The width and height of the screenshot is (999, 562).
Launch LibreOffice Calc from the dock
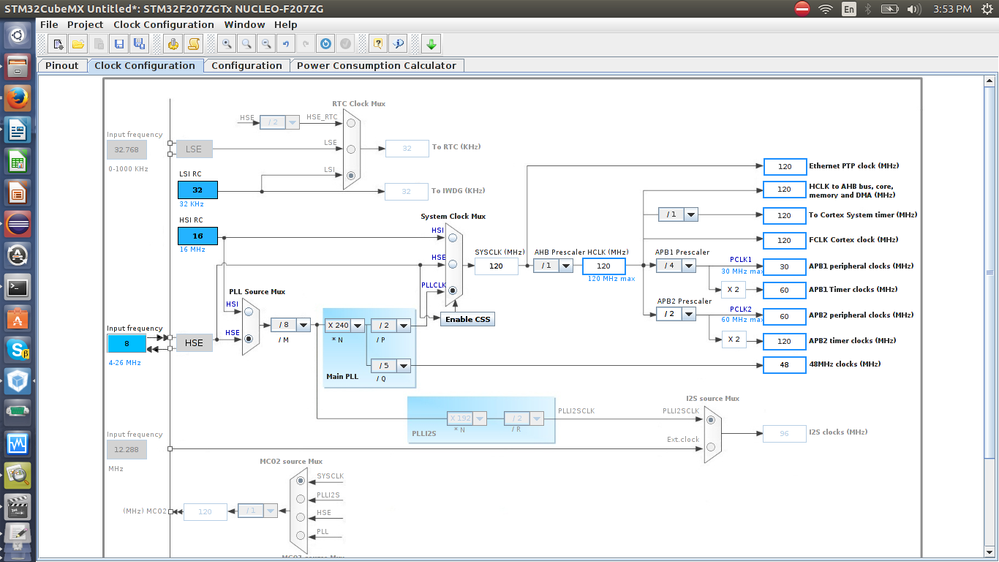pyautogui.click(x=17, y=162)
